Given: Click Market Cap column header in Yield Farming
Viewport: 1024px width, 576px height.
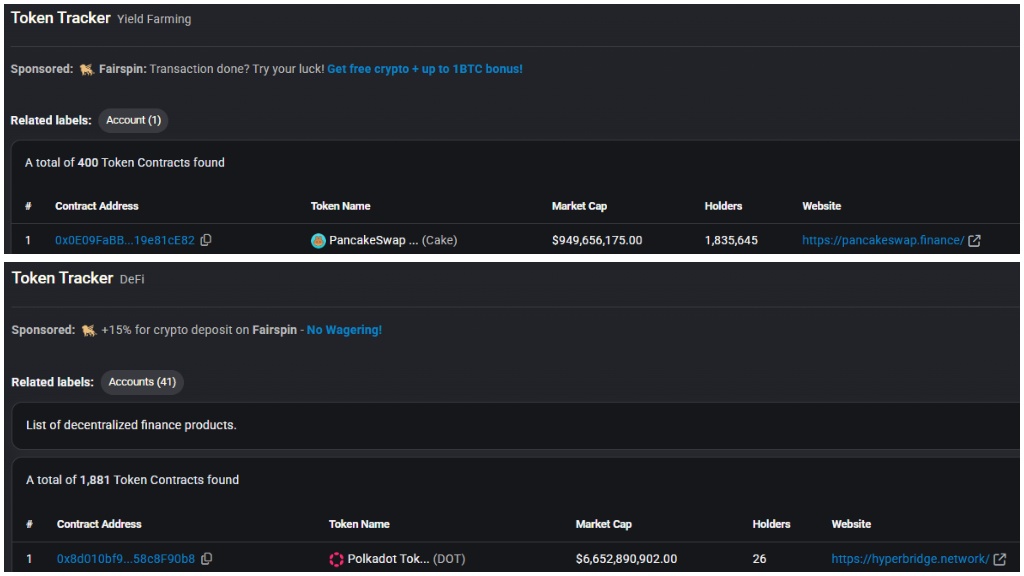Looking at the screenshot, I should click(x=579, y=206).
